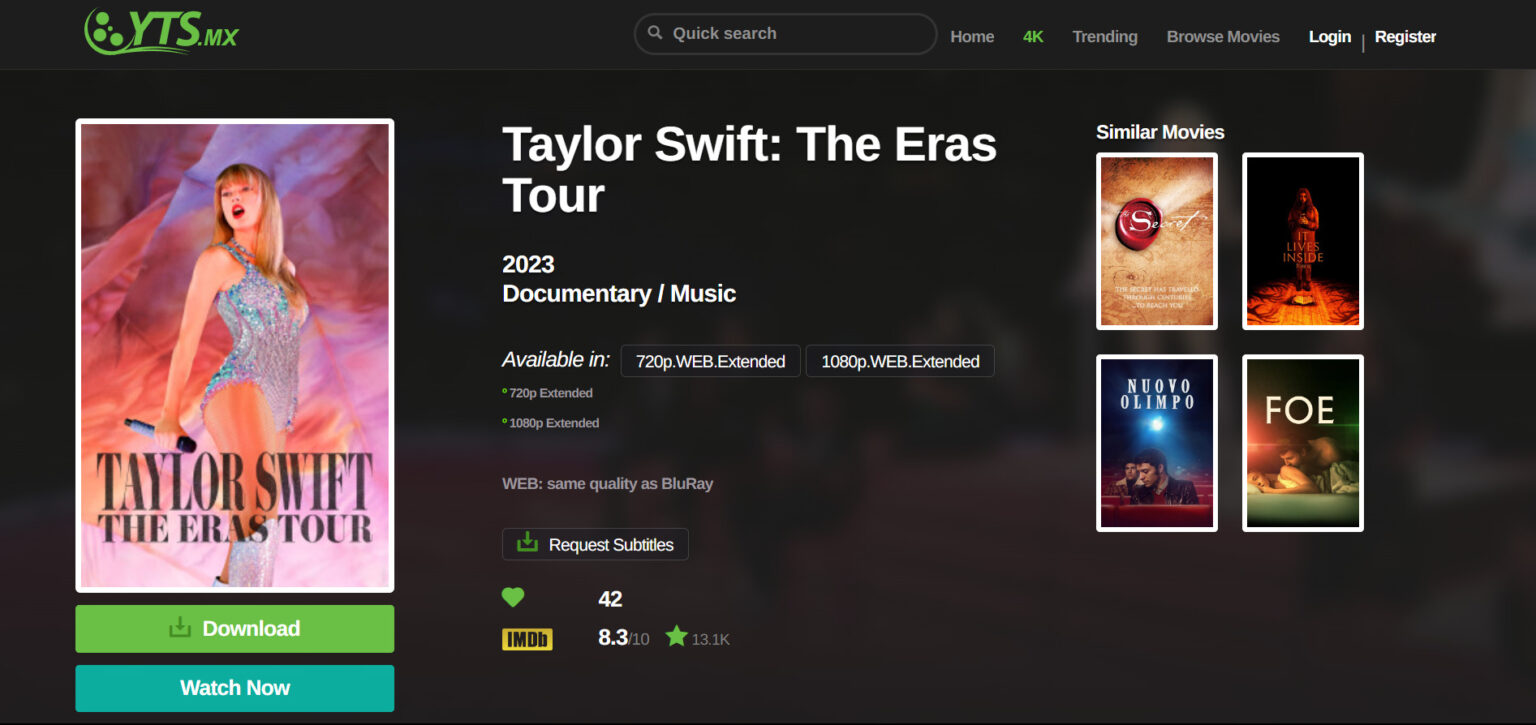1536x725 pixels.
Task: Open Browse Movies in navigation
Action: click(1223, 37)
